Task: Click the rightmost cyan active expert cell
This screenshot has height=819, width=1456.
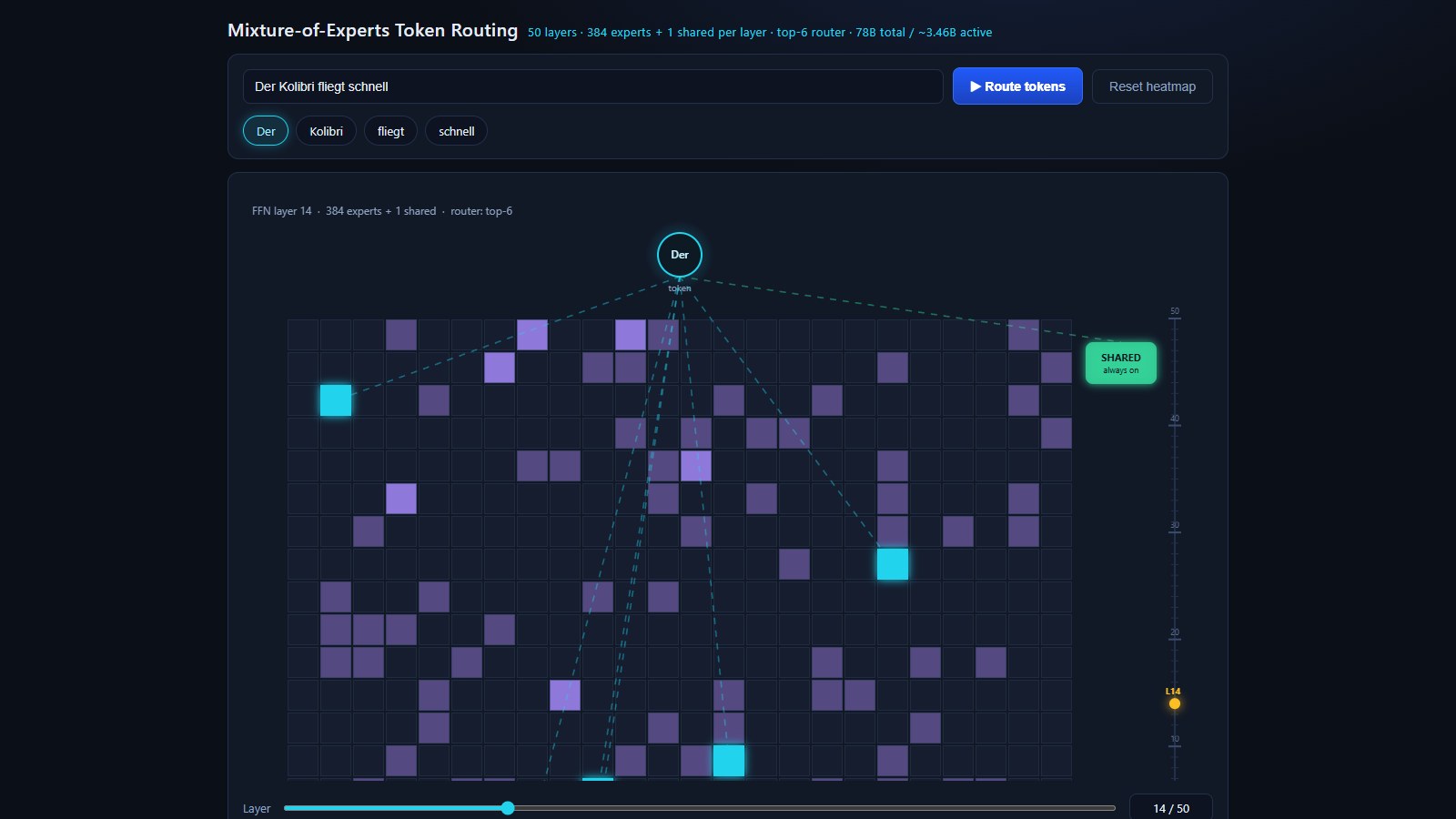Action: coord(893,564)
